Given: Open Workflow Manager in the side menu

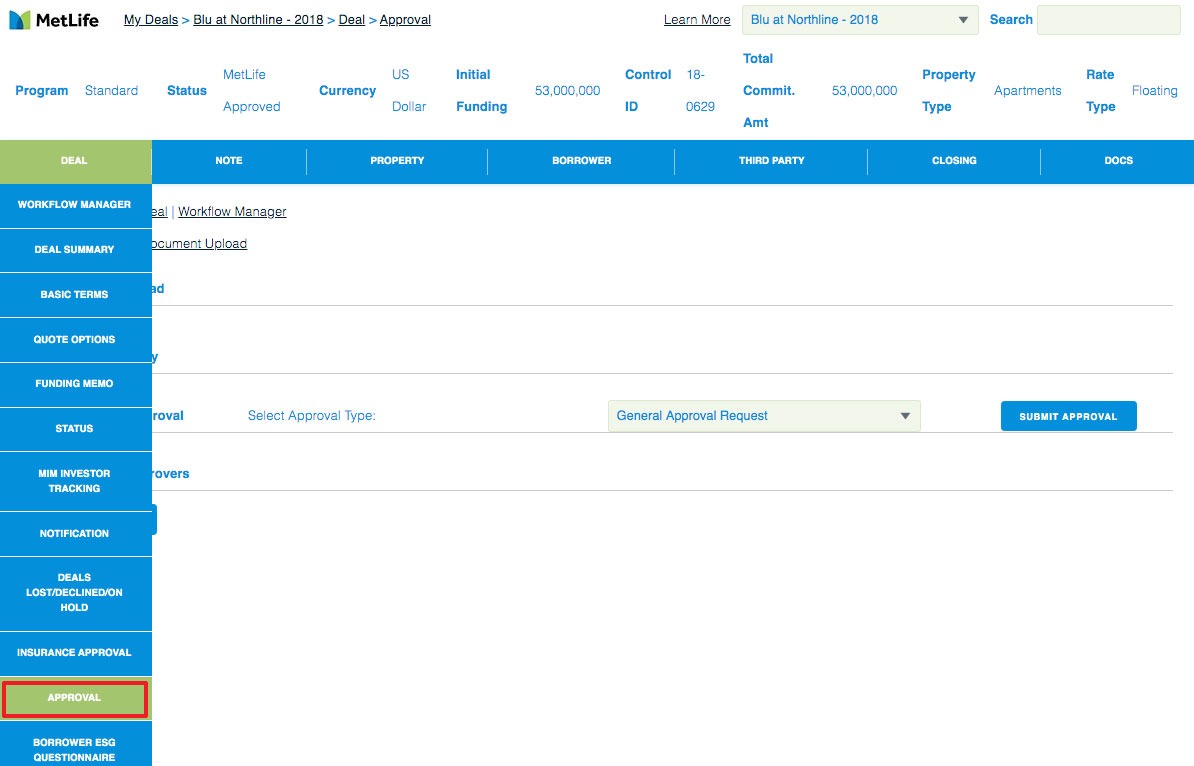Looking at the screenshot, I should point(75,205).
